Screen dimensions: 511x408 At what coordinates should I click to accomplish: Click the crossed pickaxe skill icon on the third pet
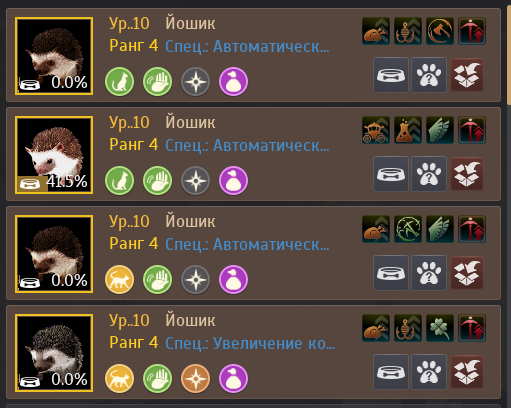point(408,229)
